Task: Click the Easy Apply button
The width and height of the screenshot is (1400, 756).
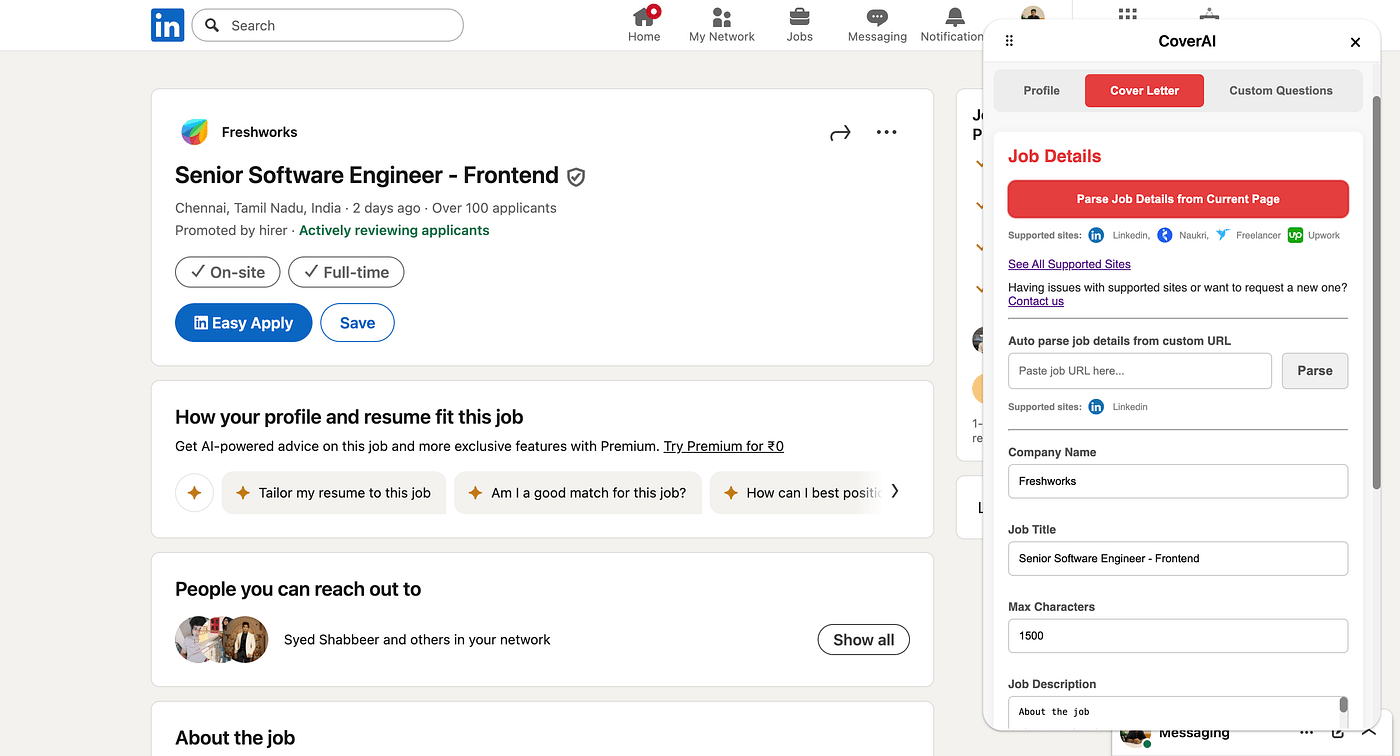Action: tap(243, 323)
